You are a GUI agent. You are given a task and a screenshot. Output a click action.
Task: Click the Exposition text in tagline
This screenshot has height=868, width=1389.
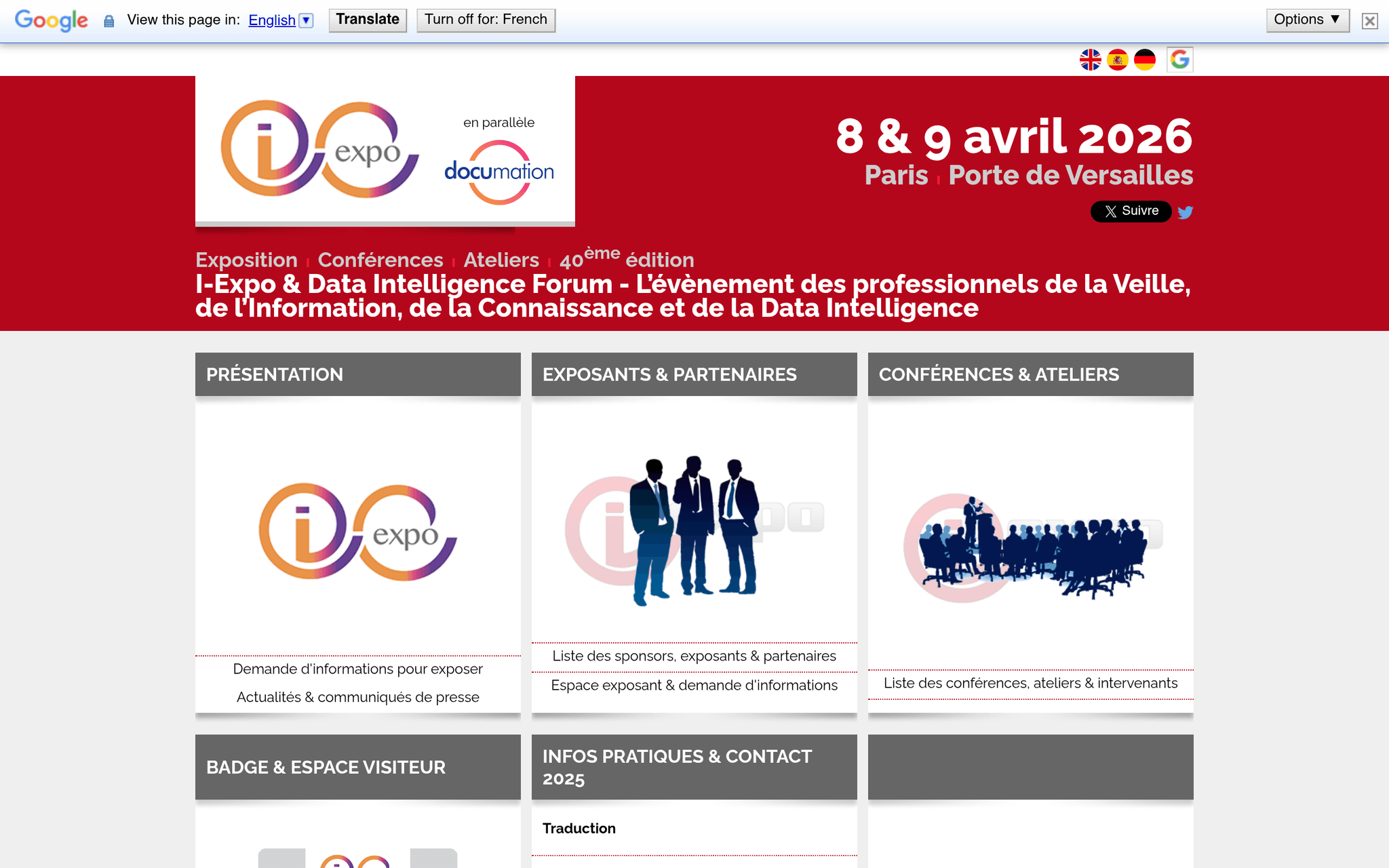[x=246, y=260]
